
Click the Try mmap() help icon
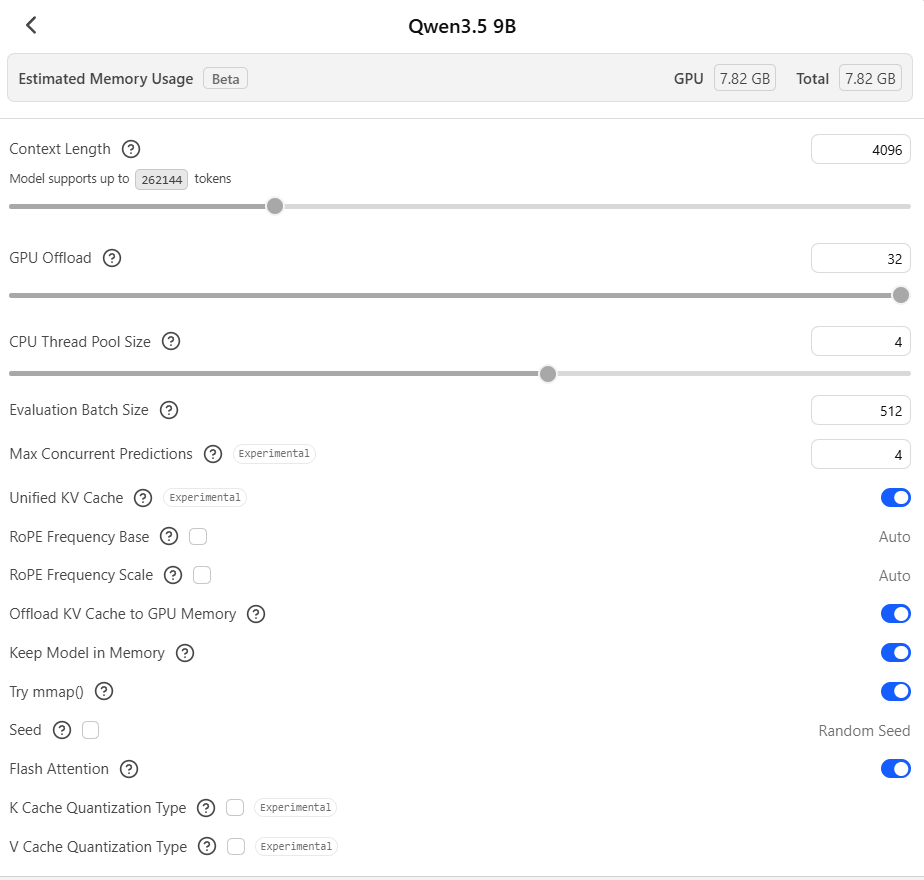pos(104,691)
